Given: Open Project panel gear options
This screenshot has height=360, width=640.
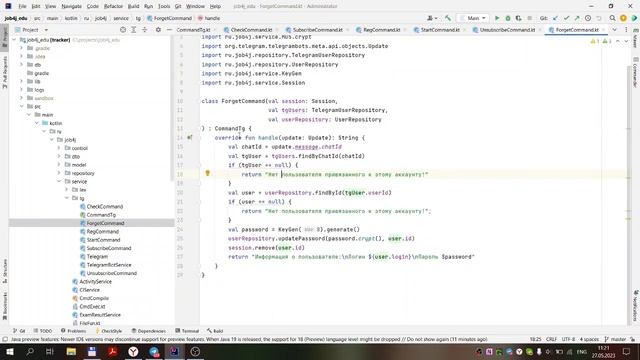Looking at the screenshot, I should coord(158,30).
